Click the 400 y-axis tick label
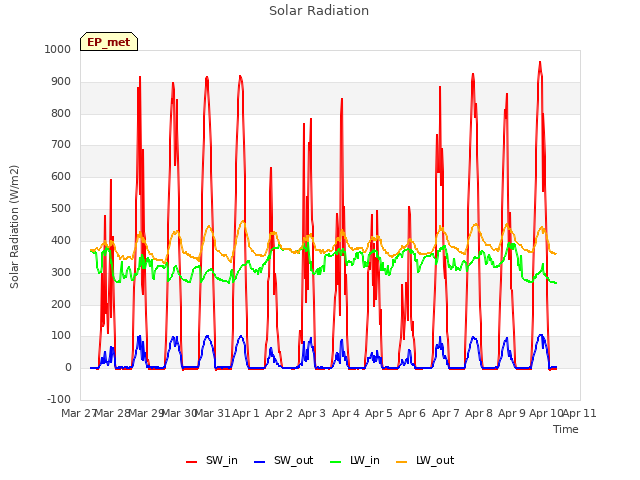This screenshot has width=640, height=480. pyautogui.click(x=61, y=241)
